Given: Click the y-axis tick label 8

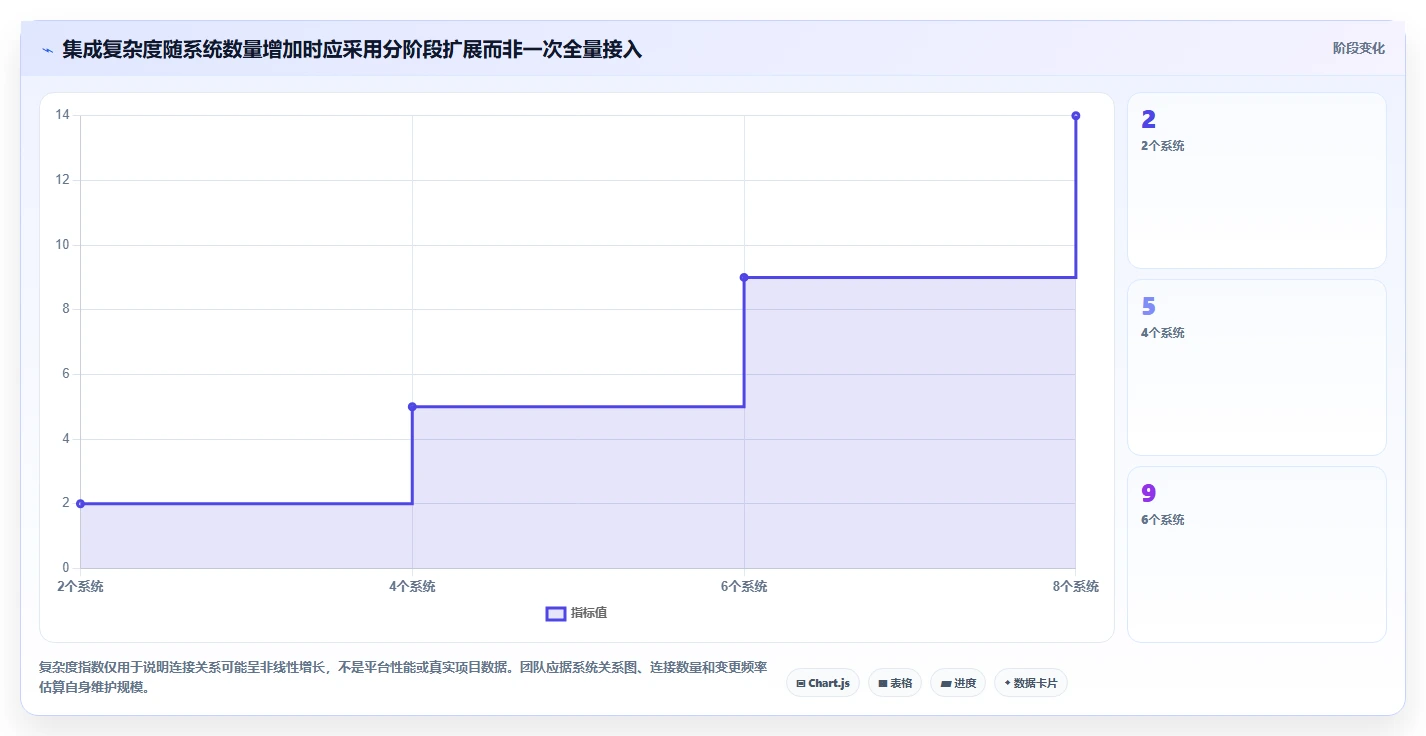Looking at the screenshot, I should [x=65, y=309].
